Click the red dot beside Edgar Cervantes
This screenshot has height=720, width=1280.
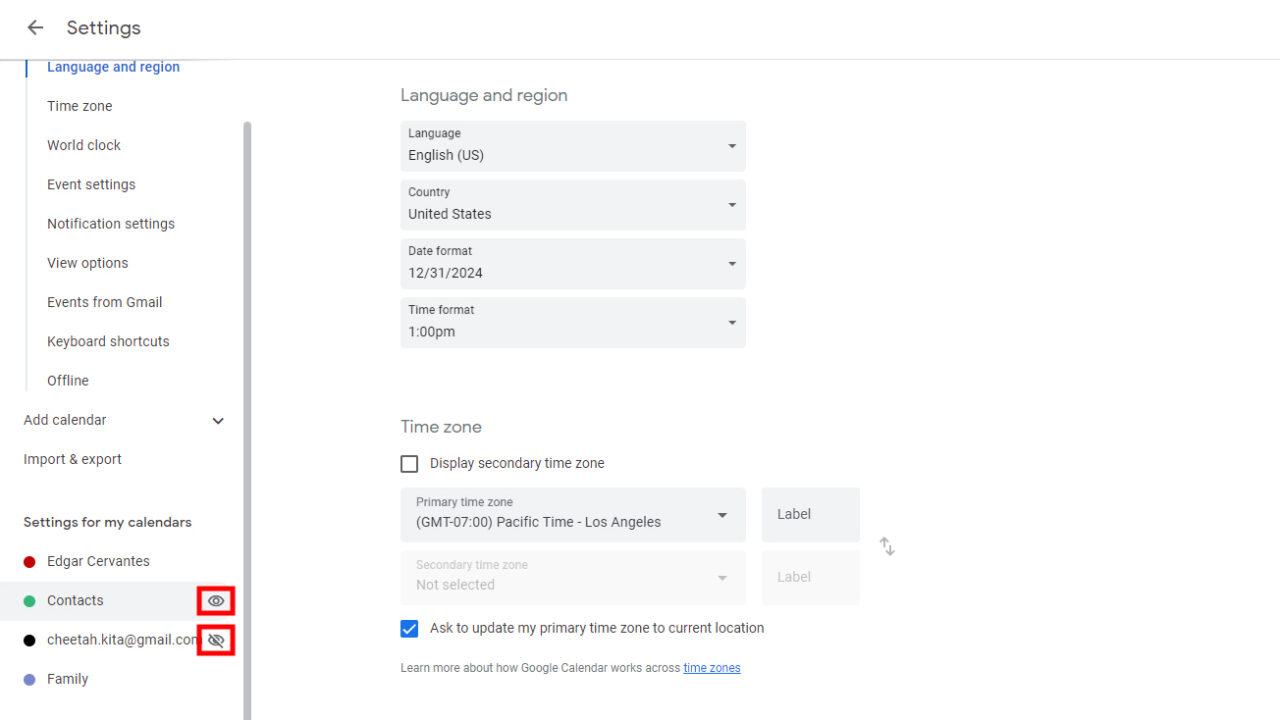[29, 562]
